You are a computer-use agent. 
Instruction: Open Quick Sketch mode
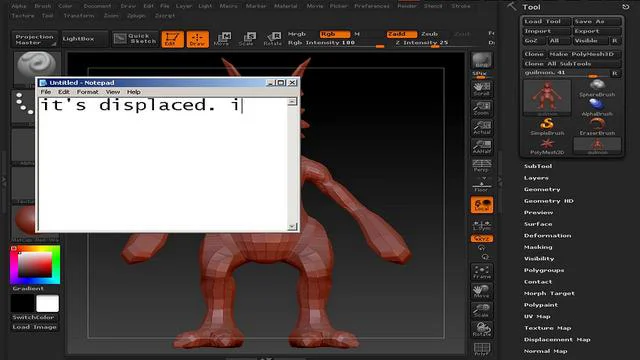(x=135, y=39)
